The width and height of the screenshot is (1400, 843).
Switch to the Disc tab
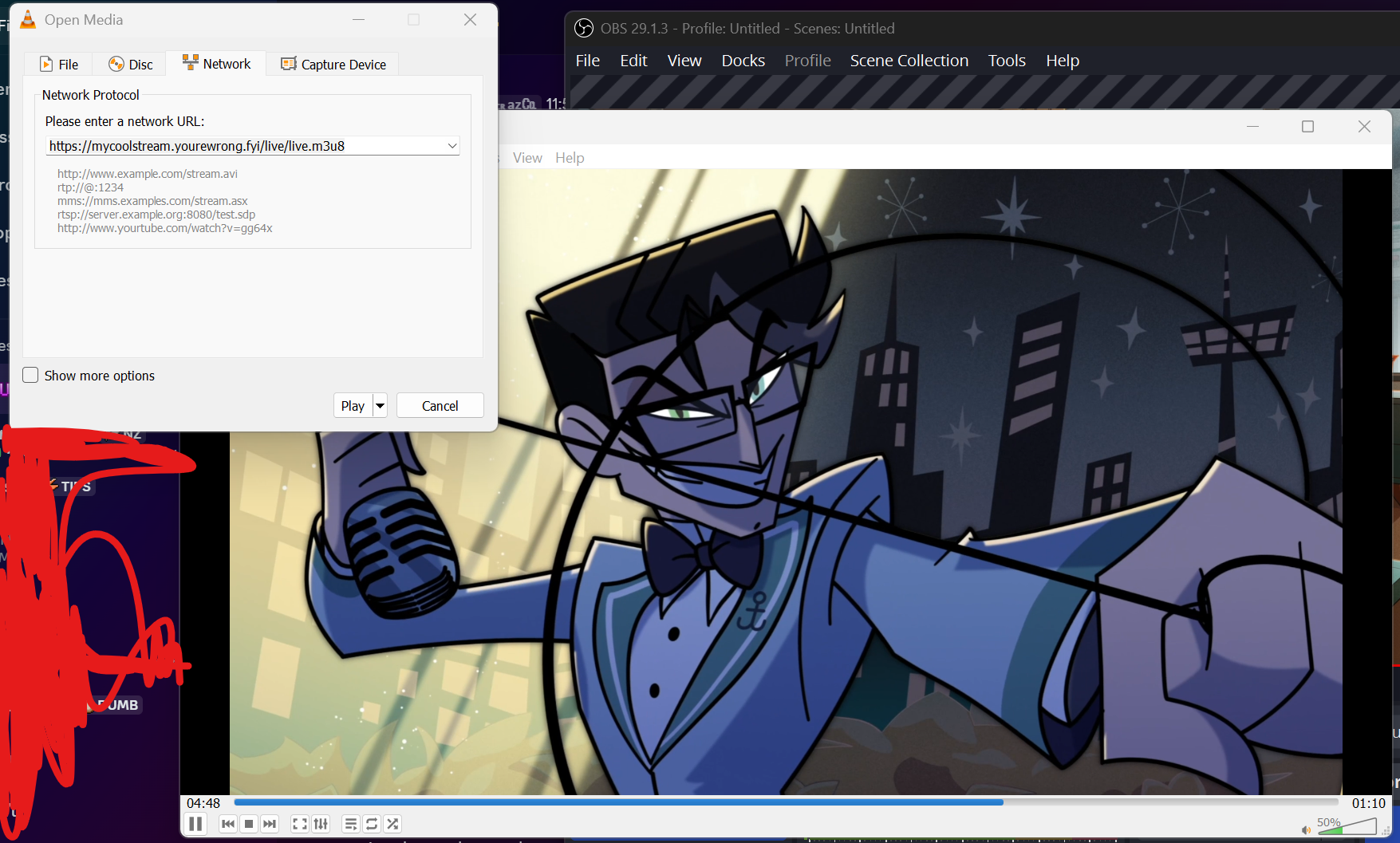(131, 65)
